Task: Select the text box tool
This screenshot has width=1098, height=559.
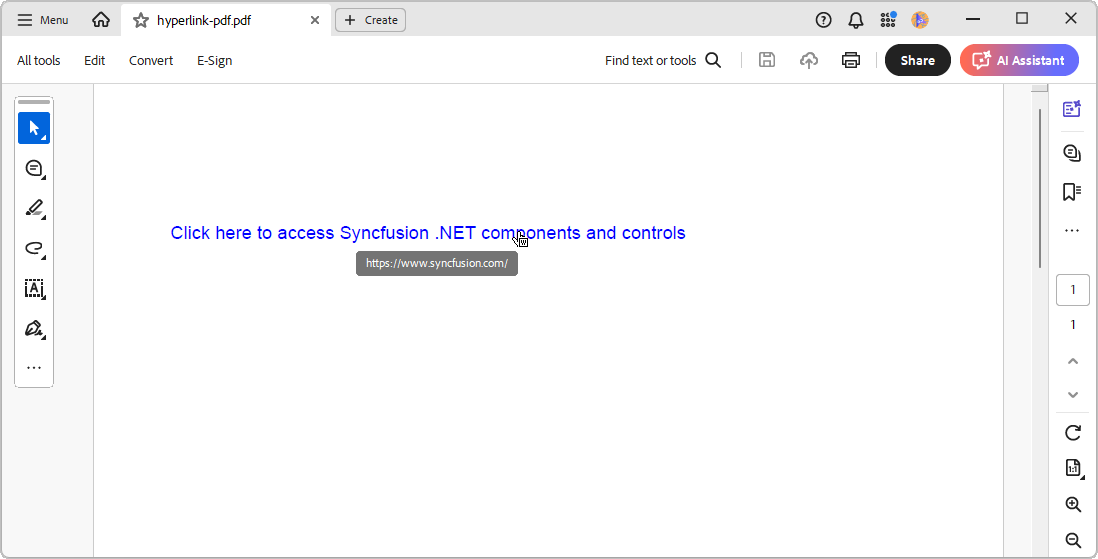Action: coord(34,288)
